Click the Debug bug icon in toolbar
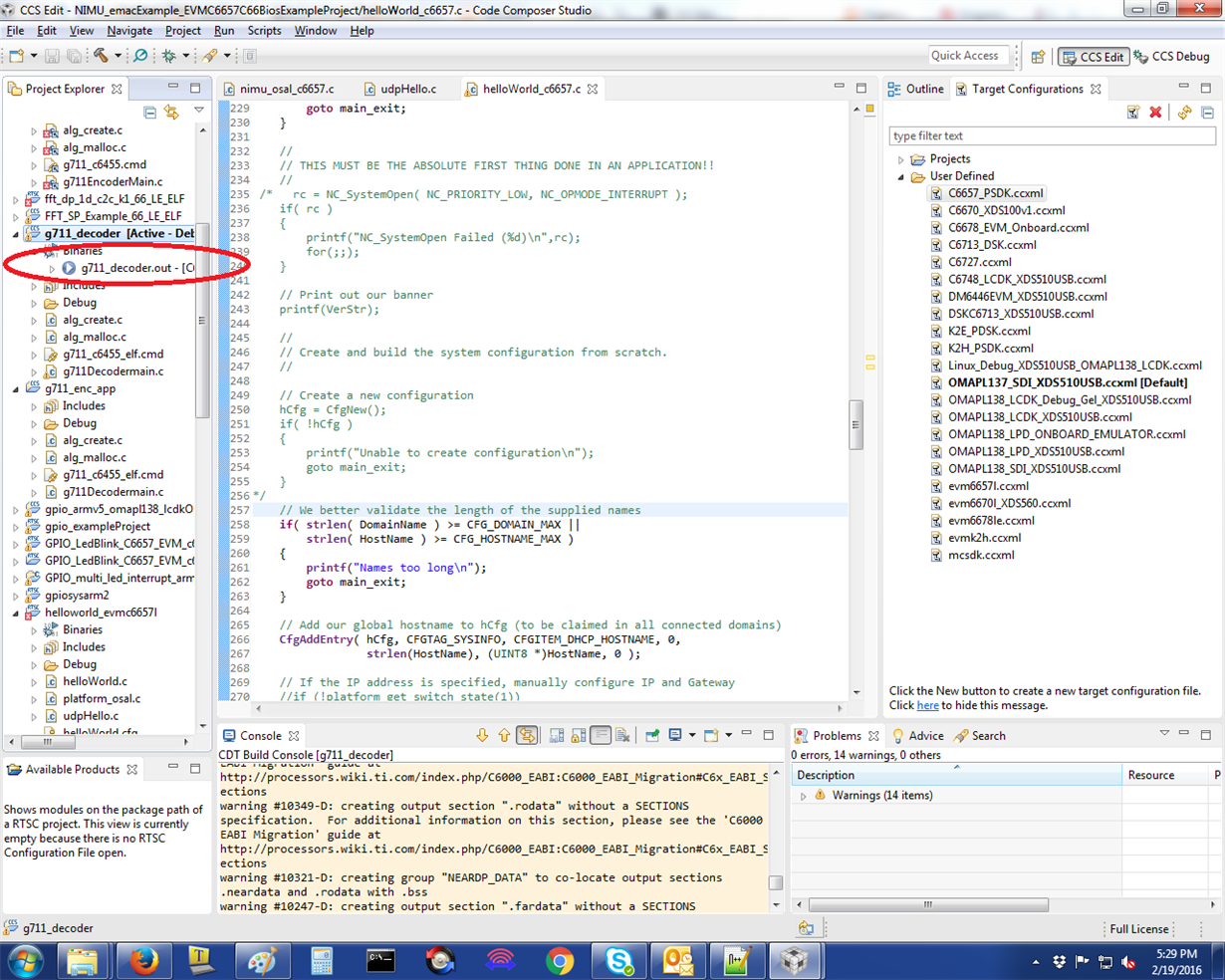 169,56
